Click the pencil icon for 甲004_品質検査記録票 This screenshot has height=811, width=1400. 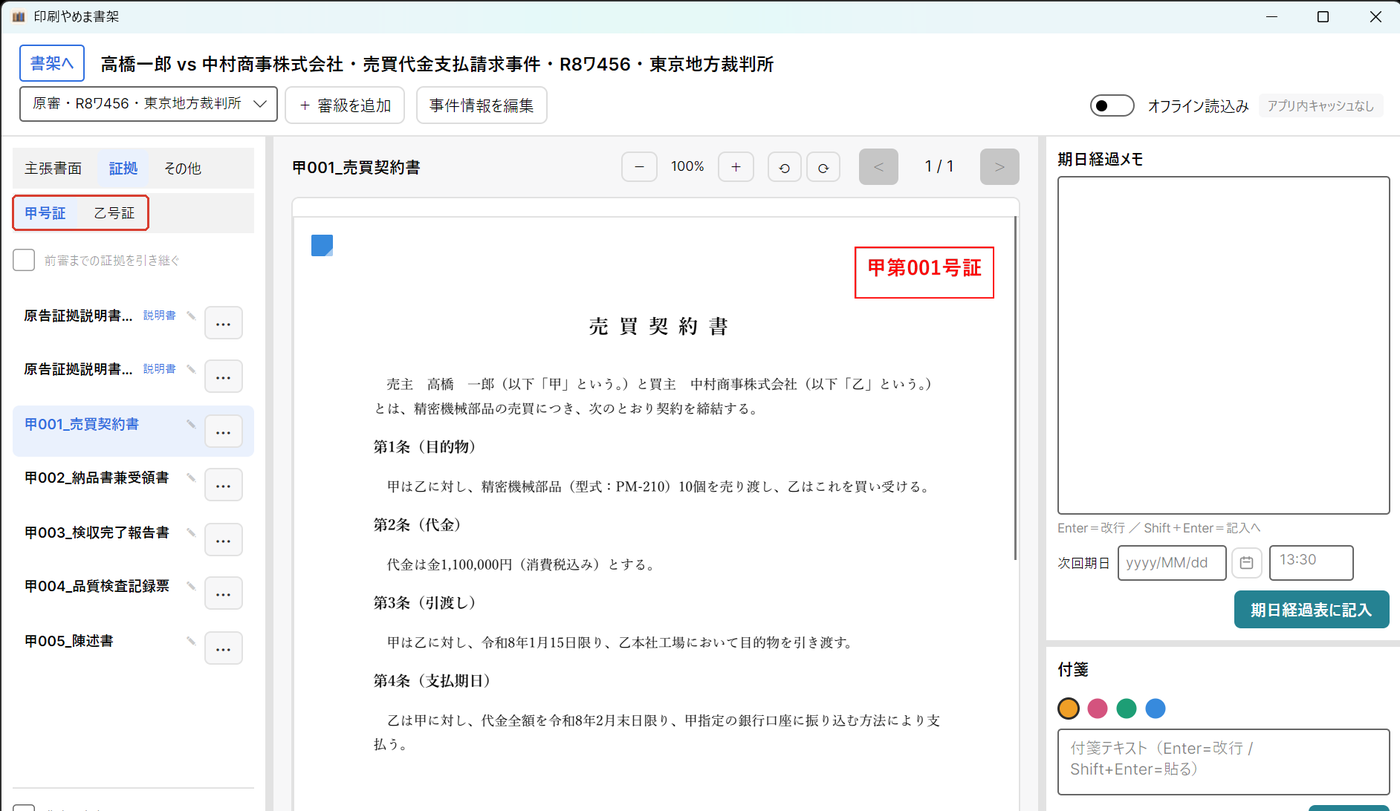(x=191, y=586)
